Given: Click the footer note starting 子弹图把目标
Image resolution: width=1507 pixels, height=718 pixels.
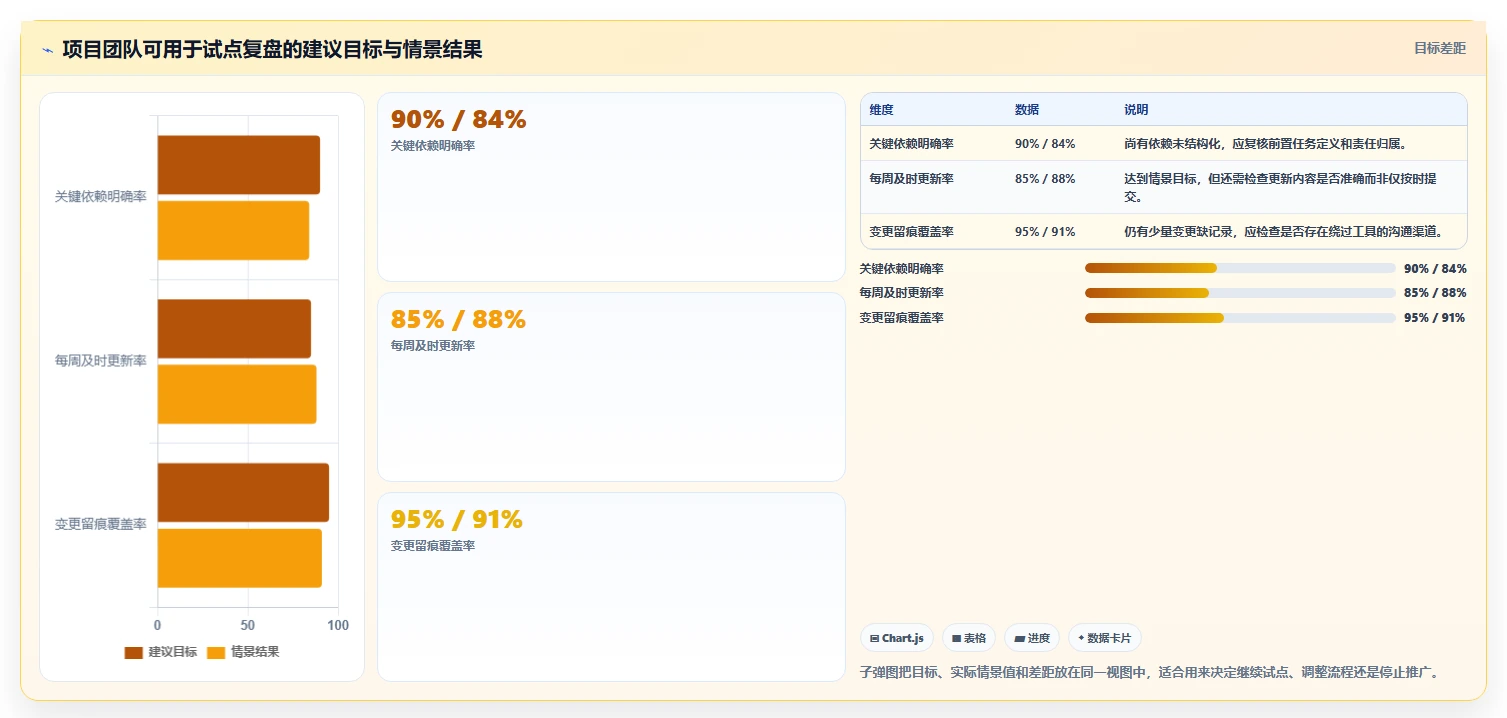Looking at the screenshot, I should tap(1150, 672).
